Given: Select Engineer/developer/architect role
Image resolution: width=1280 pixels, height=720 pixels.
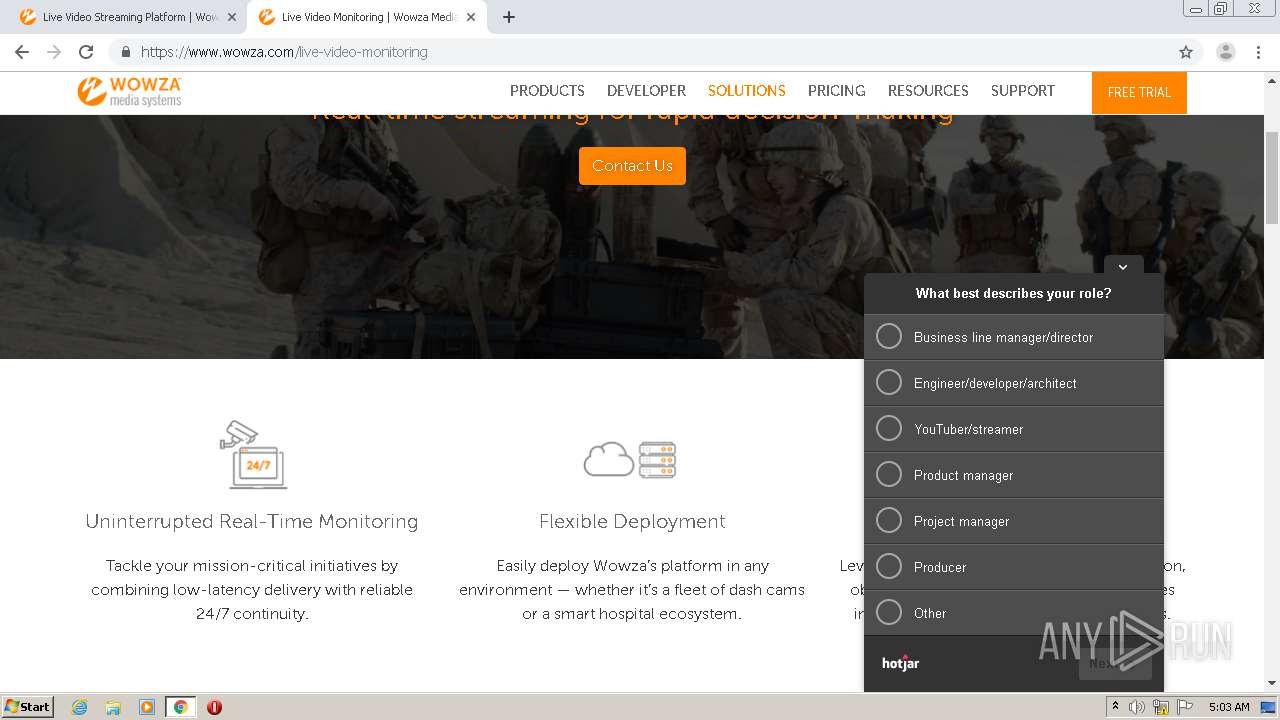Looking at the screenshot, I should coord(1014,383).
